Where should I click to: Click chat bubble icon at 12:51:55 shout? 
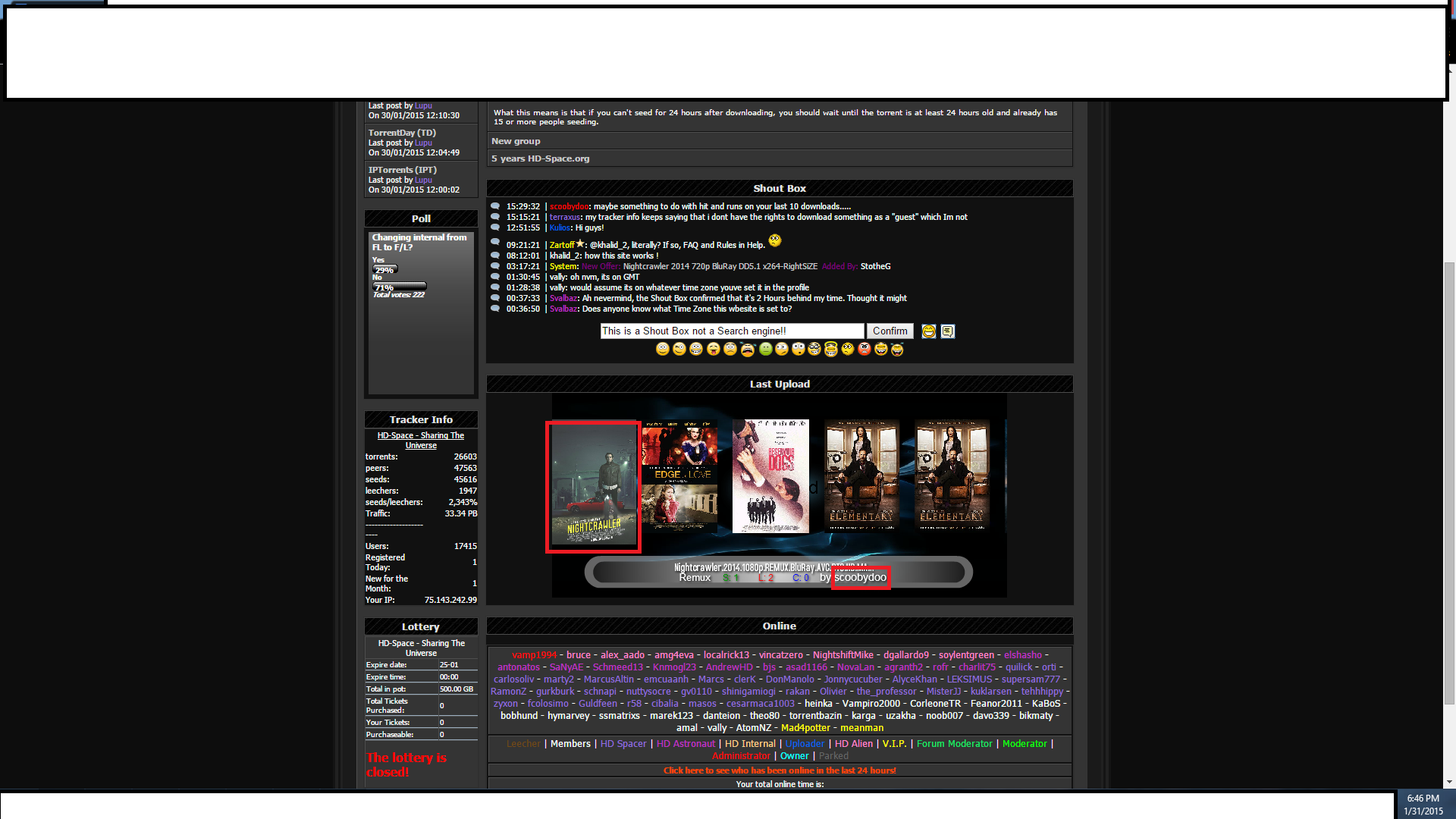pyautogui.click(x=495, y=227)
